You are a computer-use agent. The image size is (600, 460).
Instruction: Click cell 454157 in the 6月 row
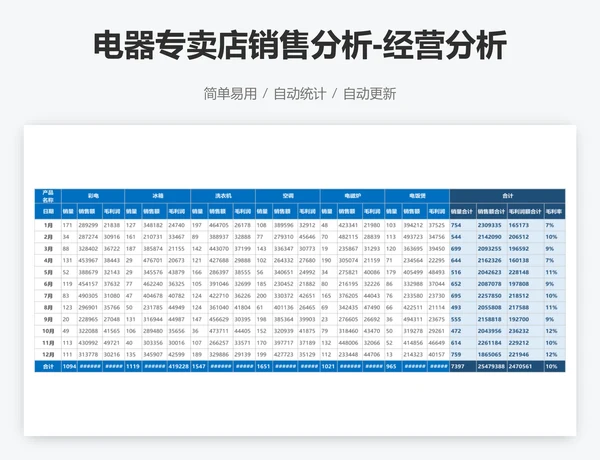[88, 284]
